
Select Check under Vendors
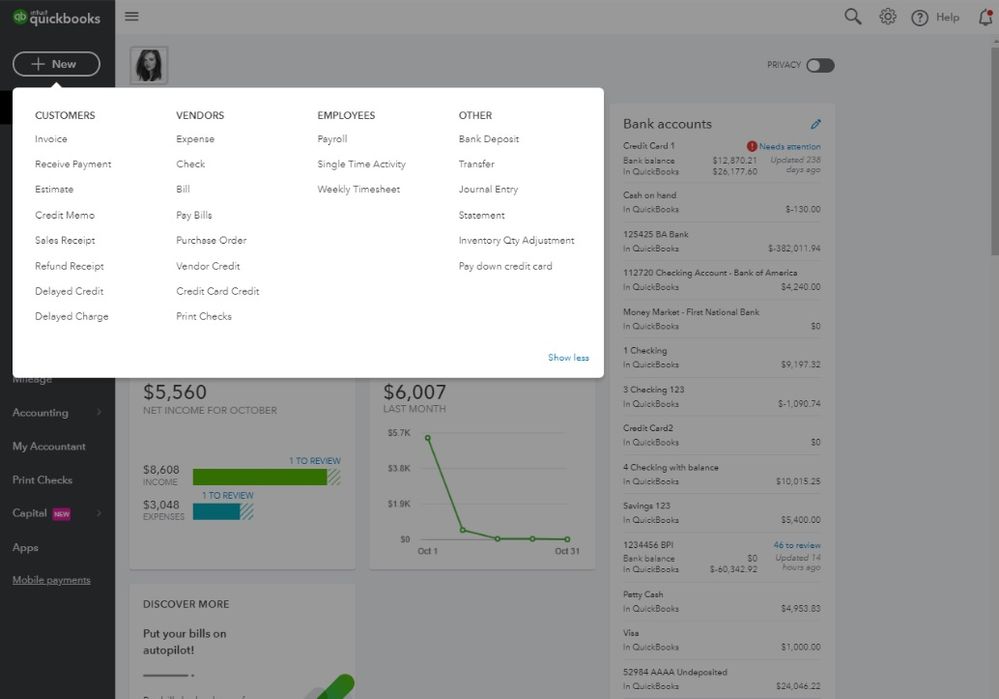[190, 164]
